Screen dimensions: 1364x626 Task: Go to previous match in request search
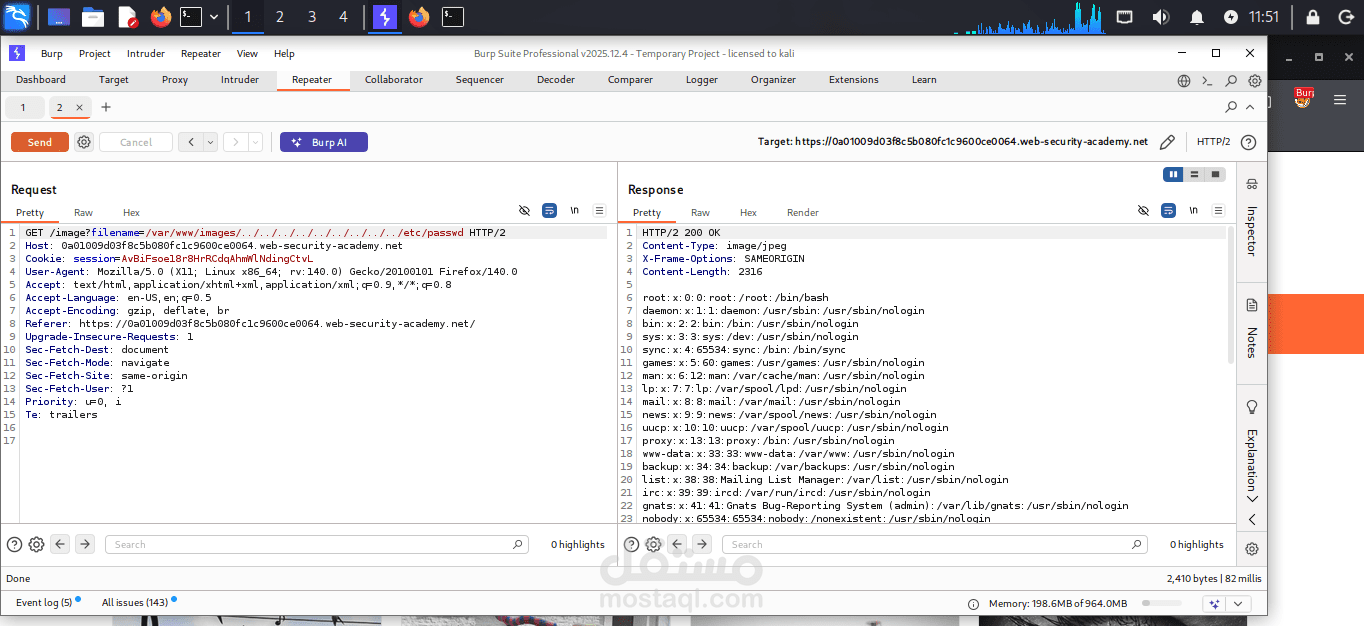60,544
